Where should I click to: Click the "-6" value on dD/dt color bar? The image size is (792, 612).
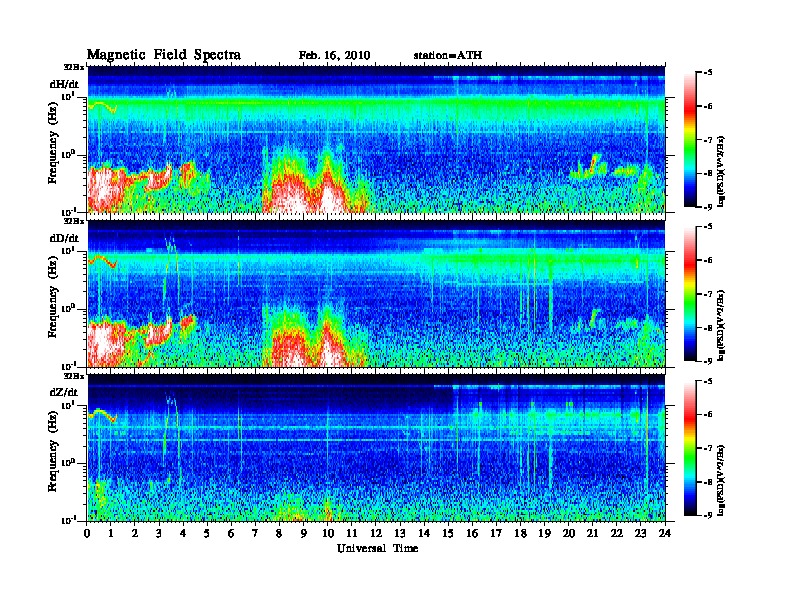(x=708, y=261)
